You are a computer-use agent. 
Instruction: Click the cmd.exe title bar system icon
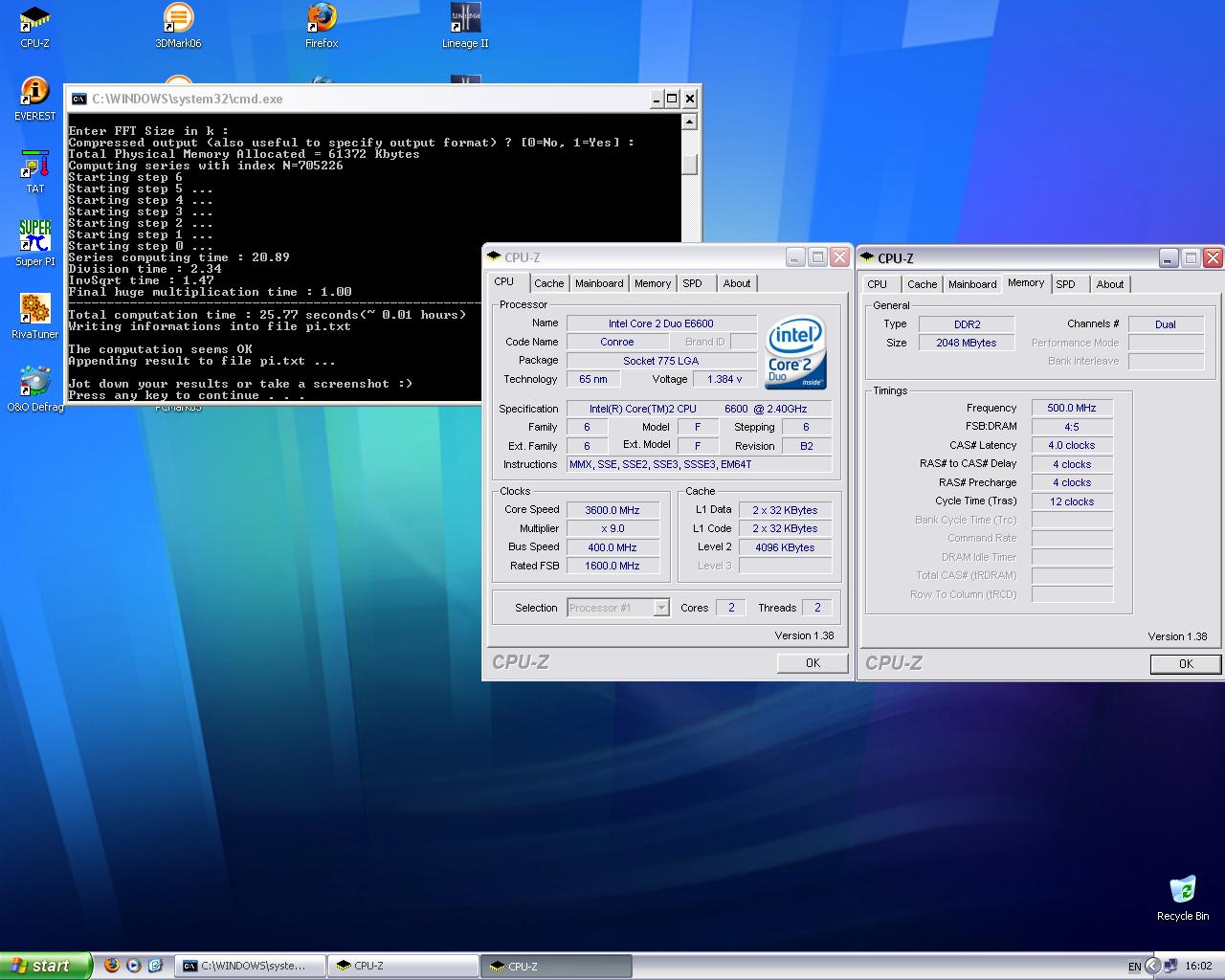coord(78,99)
